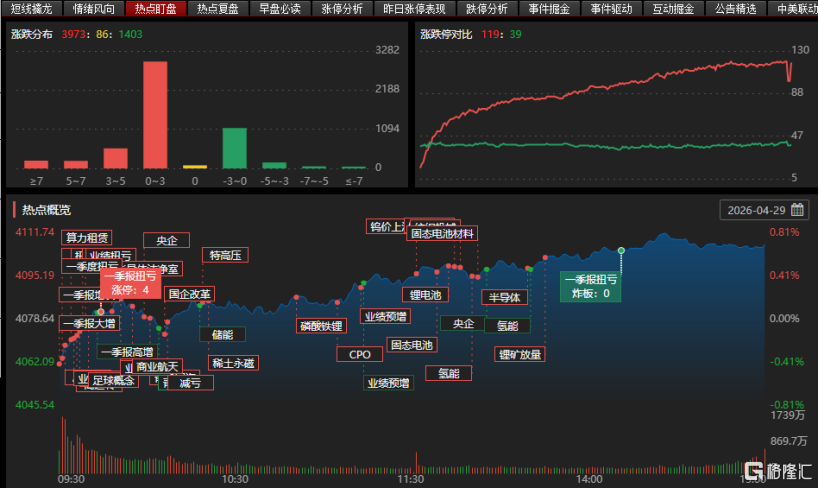
Task: Open the 早盘必读 tab
Action: 280,8
